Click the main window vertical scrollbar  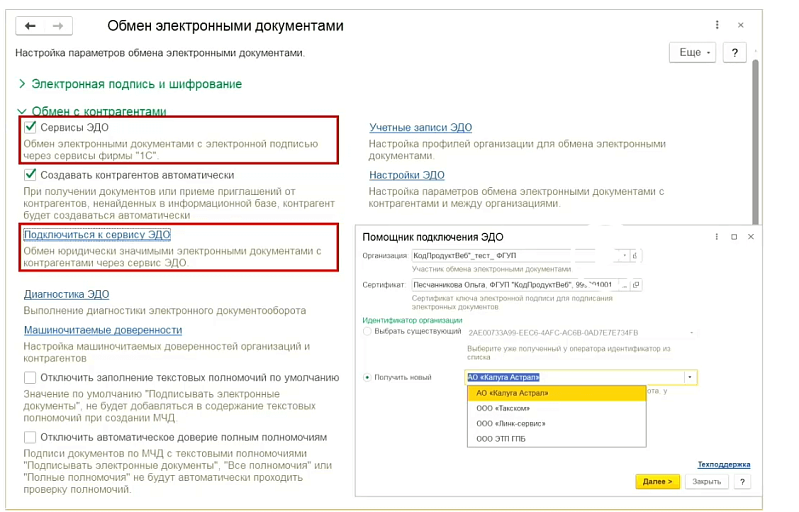[755, 143]
